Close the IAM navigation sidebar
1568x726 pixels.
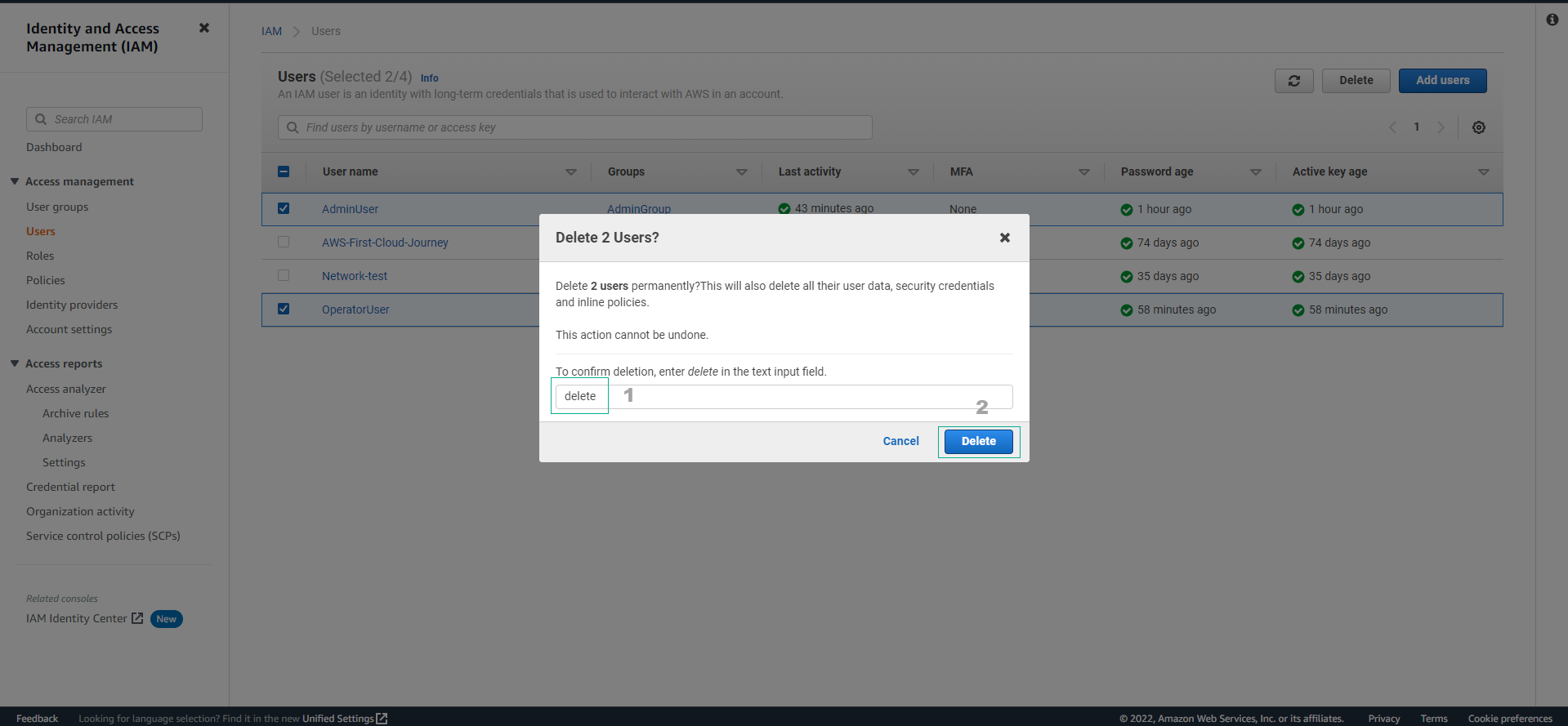pos(204,28)
